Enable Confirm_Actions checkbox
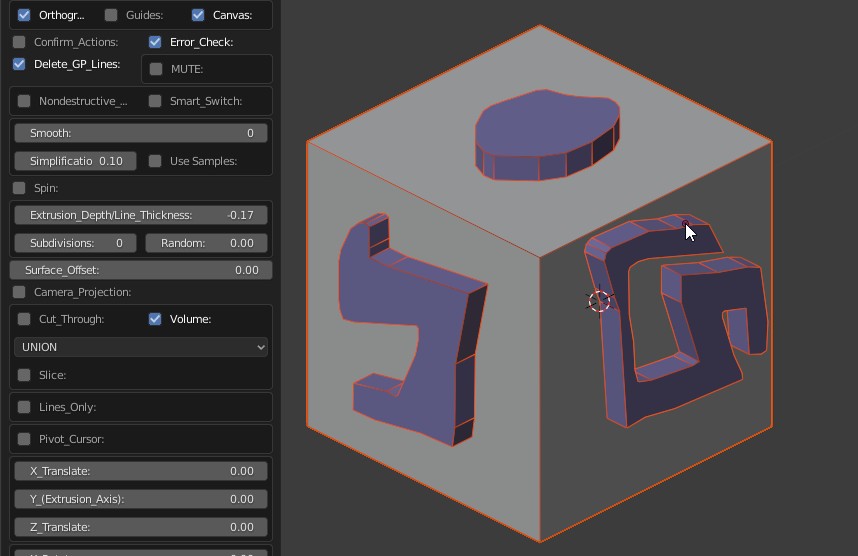The height and width of the screenshot is (556, 858). tap(19, 42)
